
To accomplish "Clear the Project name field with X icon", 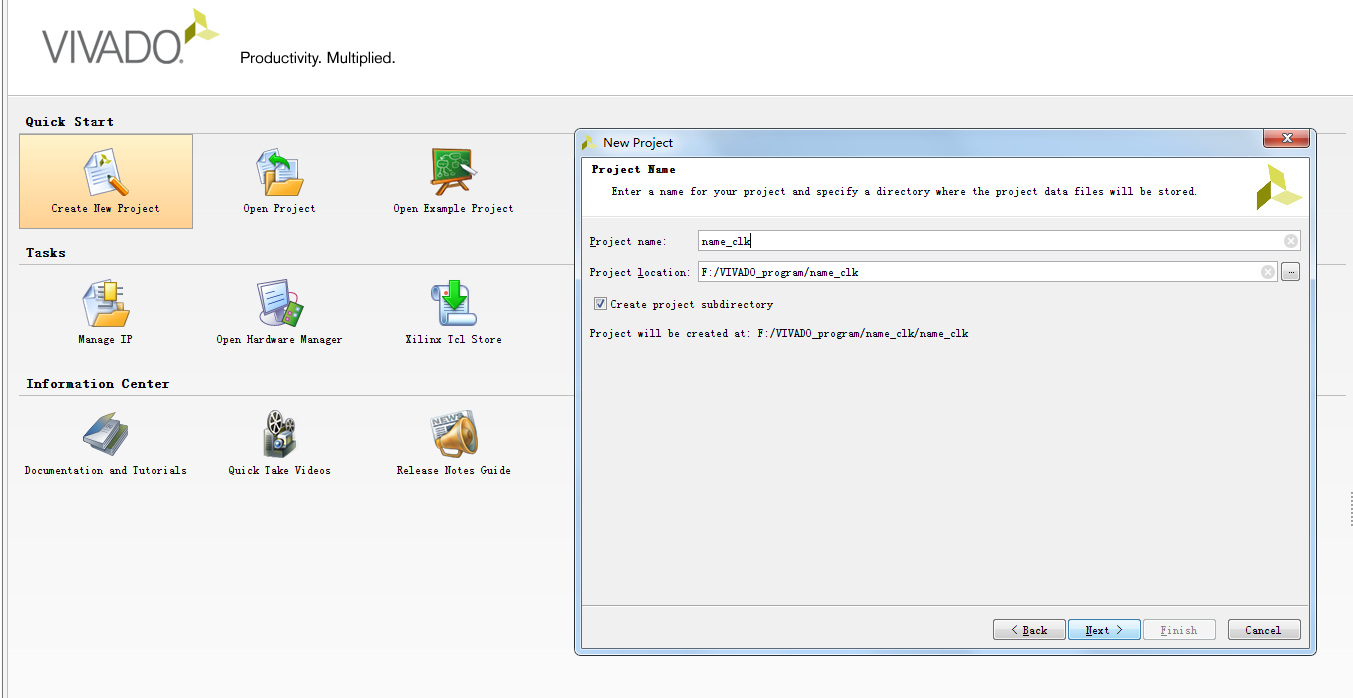I will click(1291, 241).
